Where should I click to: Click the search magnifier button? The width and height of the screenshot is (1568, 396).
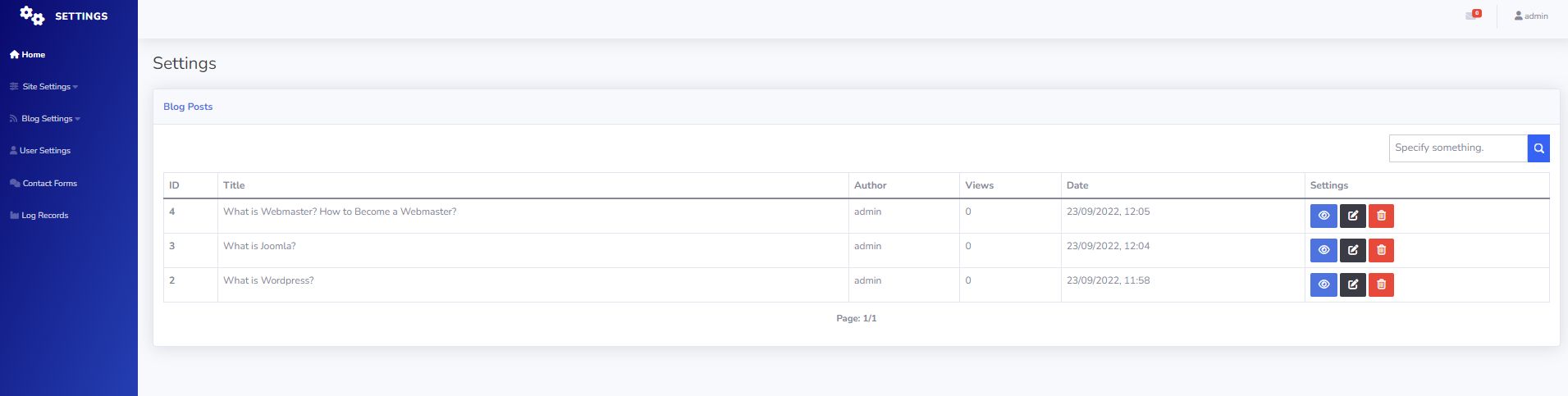[1538, 148]
